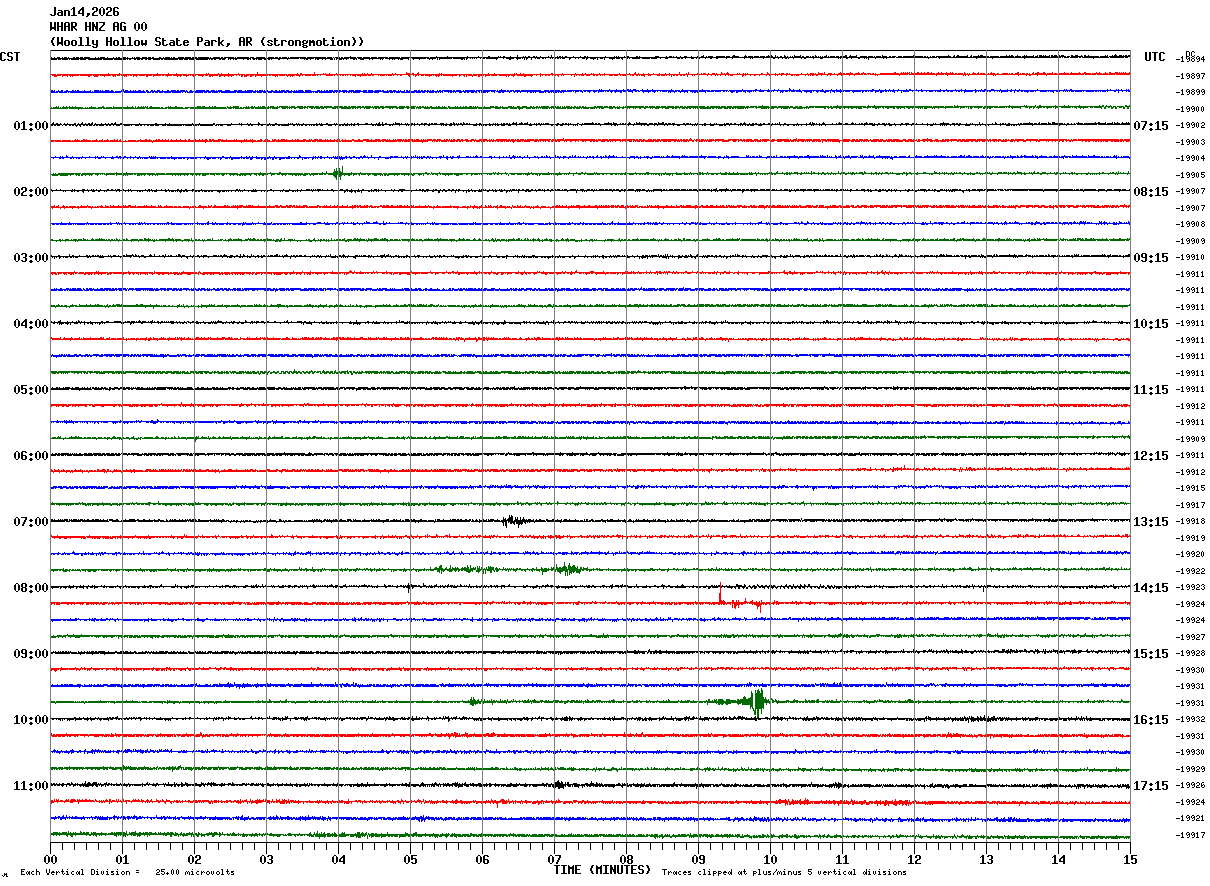Select the 03:00 CST time label
Image resolution: width=1210 pixels, height=886 pixels.
(31, 258)
